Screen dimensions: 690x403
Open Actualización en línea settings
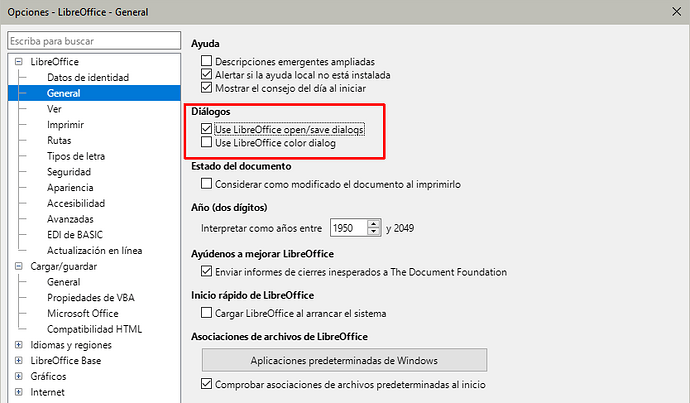point(95,251)
